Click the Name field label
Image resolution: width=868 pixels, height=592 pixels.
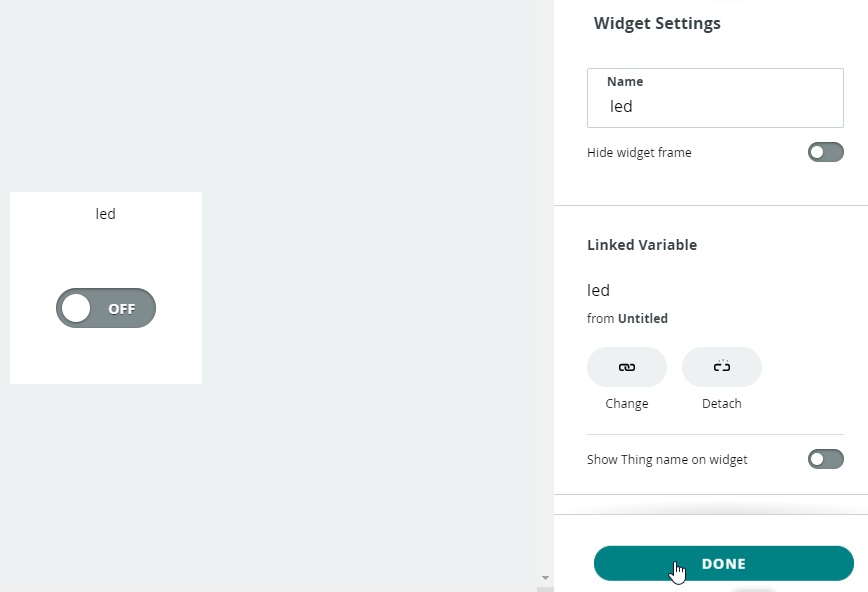click(x=625, y=81)
